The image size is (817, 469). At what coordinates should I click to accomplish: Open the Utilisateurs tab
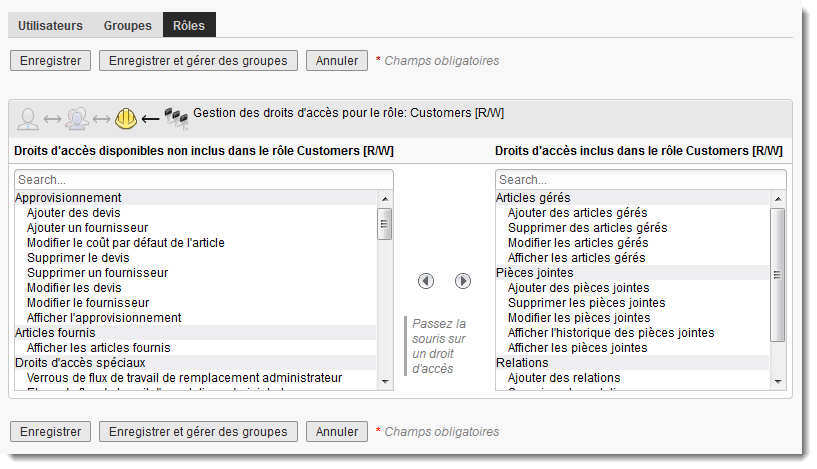pyautogui.click(x=50, y=26)
